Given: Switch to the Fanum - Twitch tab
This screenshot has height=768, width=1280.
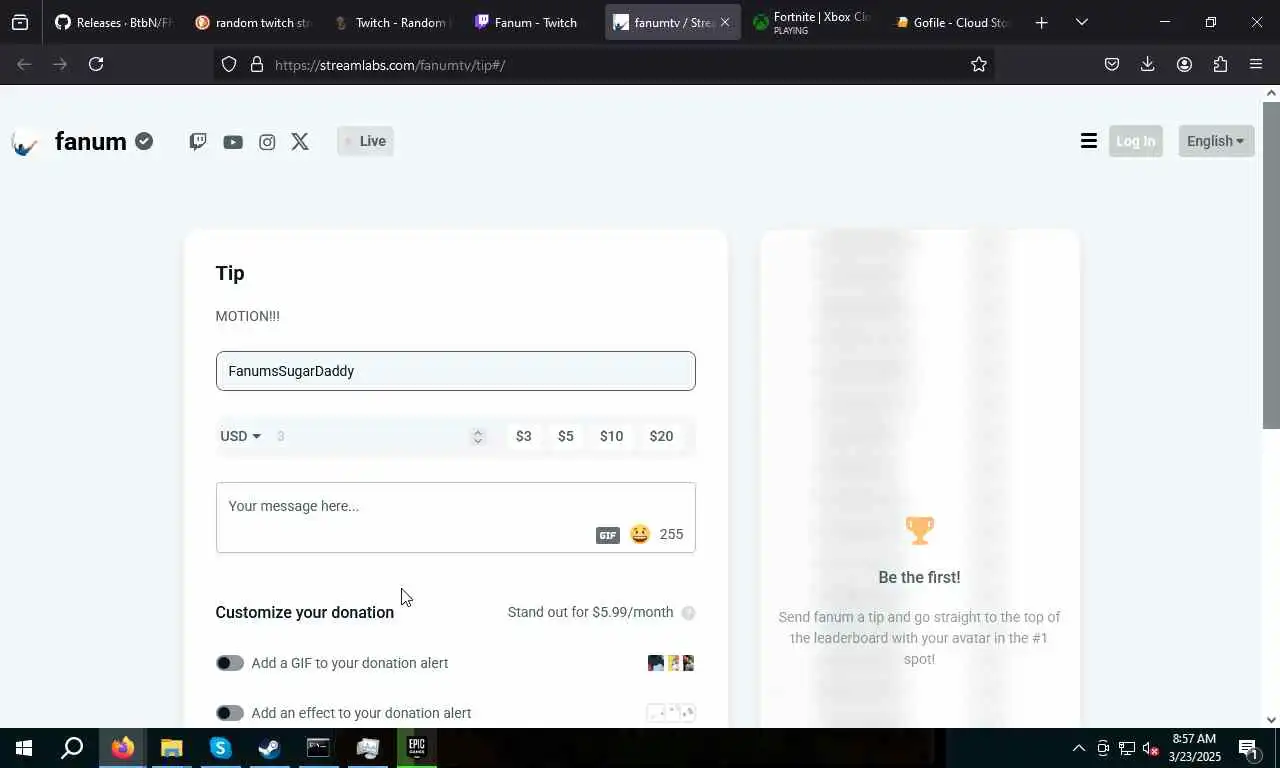Looking at the screenshot, I should click(x=532, y=22).
